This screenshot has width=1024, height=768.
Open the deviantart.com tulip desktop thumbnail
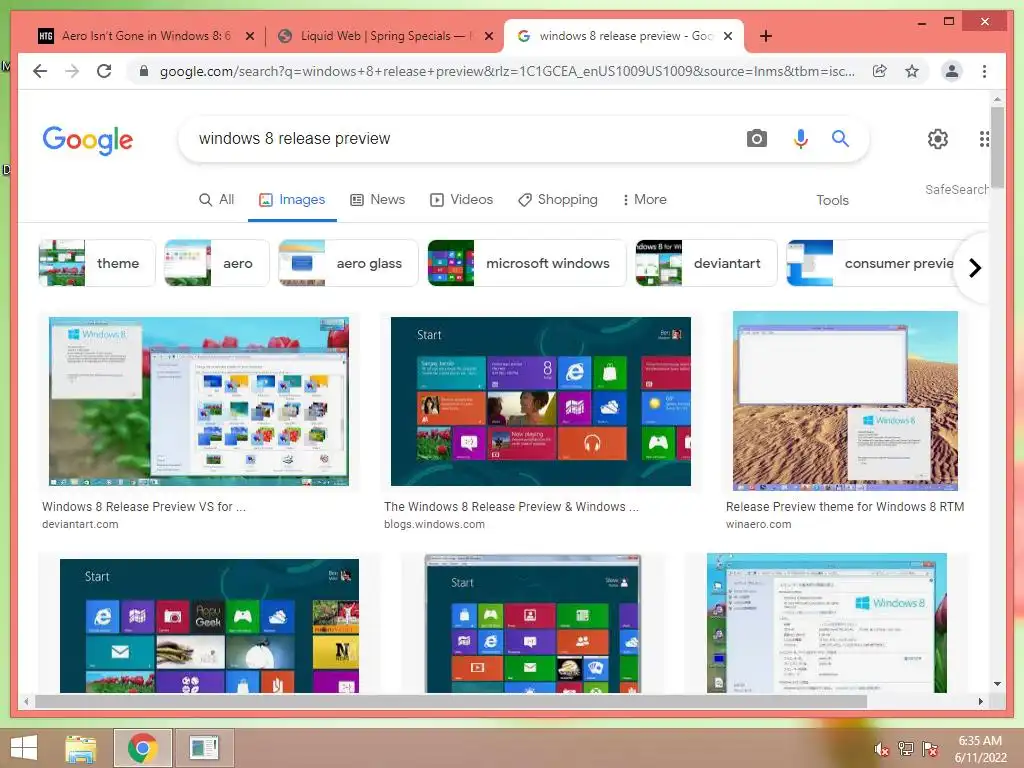(199, 401)
